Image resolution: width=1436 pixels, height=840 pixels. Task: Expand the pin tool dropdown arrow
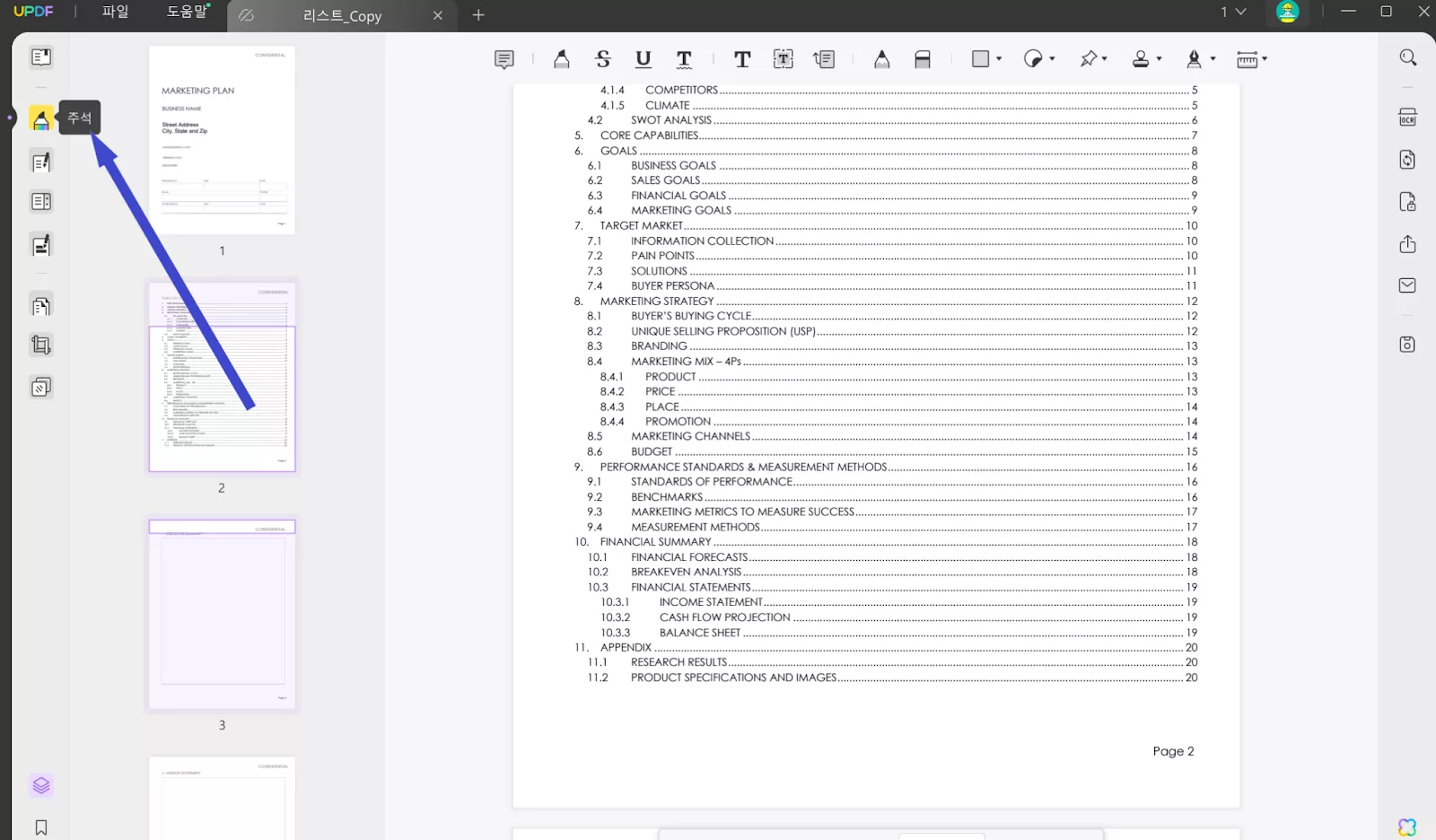coord(1105,59)
